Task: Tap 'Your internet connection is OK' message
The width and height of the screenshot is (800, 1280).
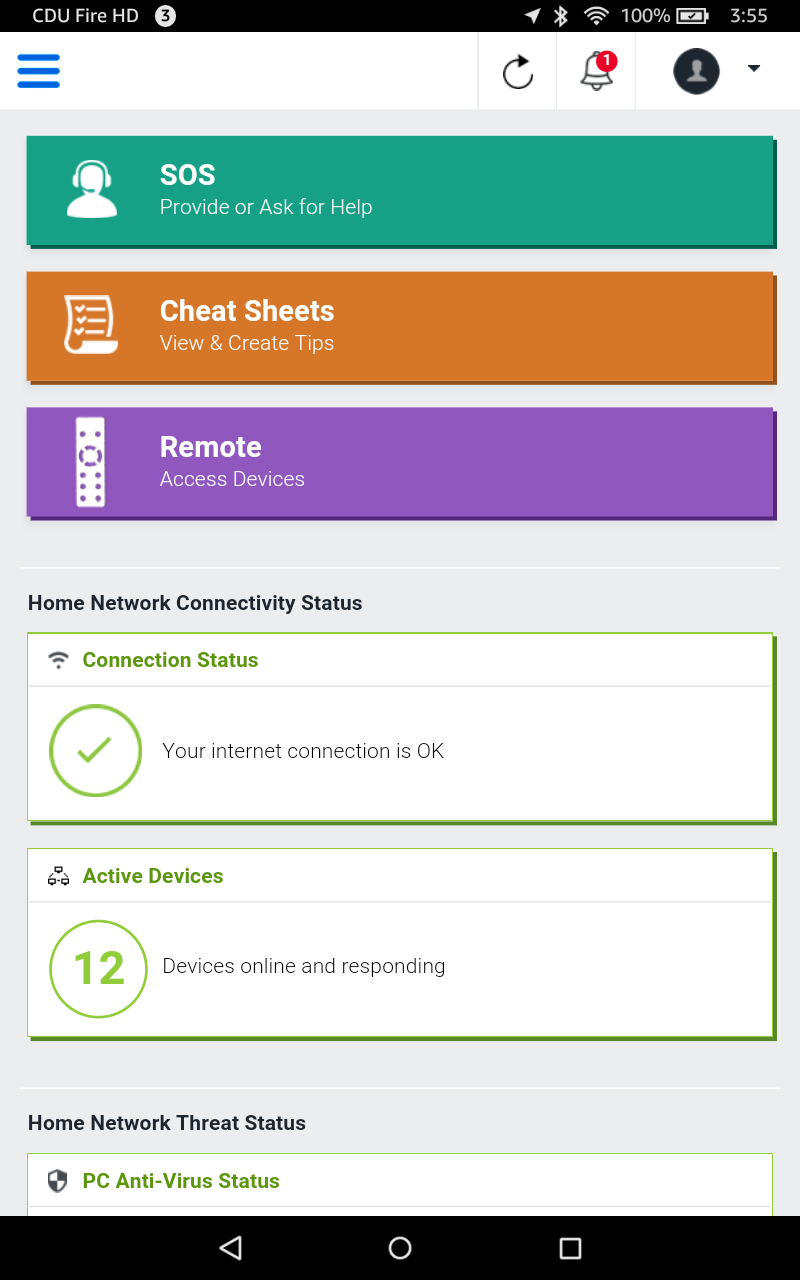Action: coord(303,751)
